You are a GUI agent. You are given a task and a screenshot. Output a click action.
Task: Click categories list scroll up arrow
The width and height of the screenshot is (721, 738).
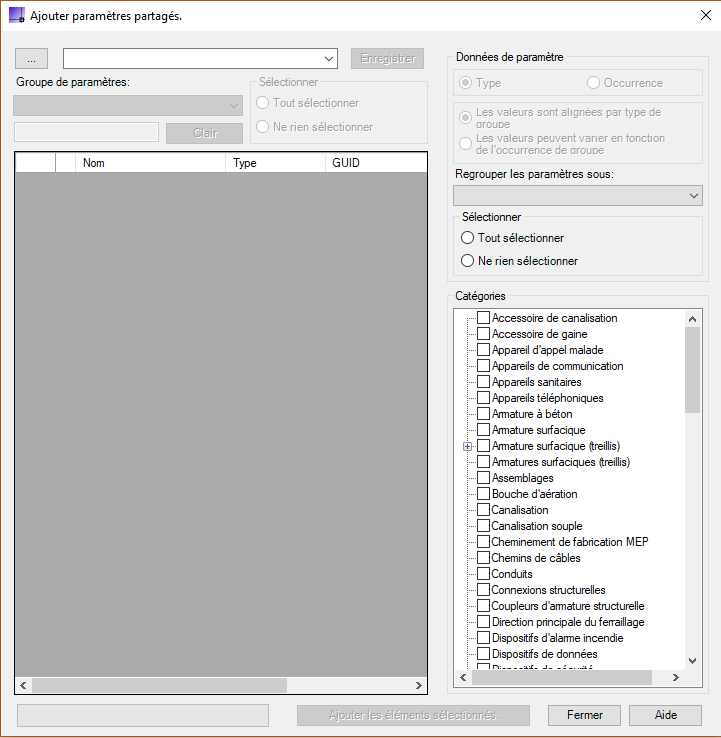click(692, 319)
